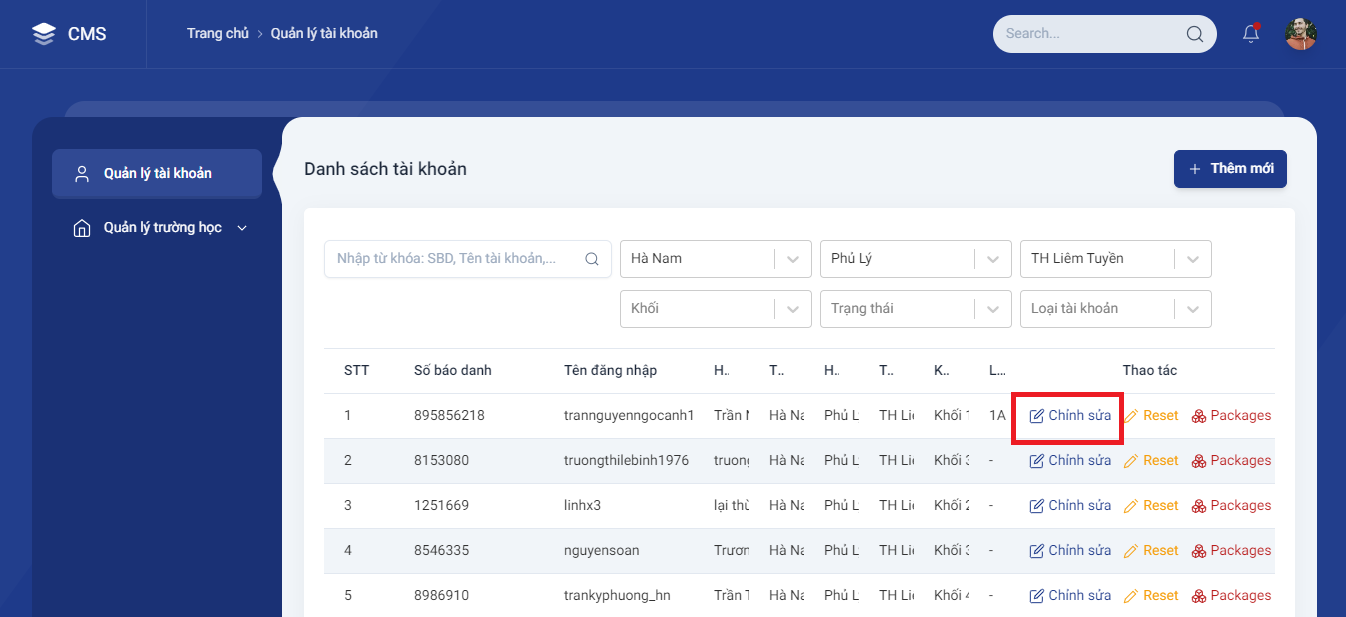Image resolution: width=1346 pixels, height=617 pixels.
Task: Open Packages for linhx3 row
Action: click(1231, 506)
